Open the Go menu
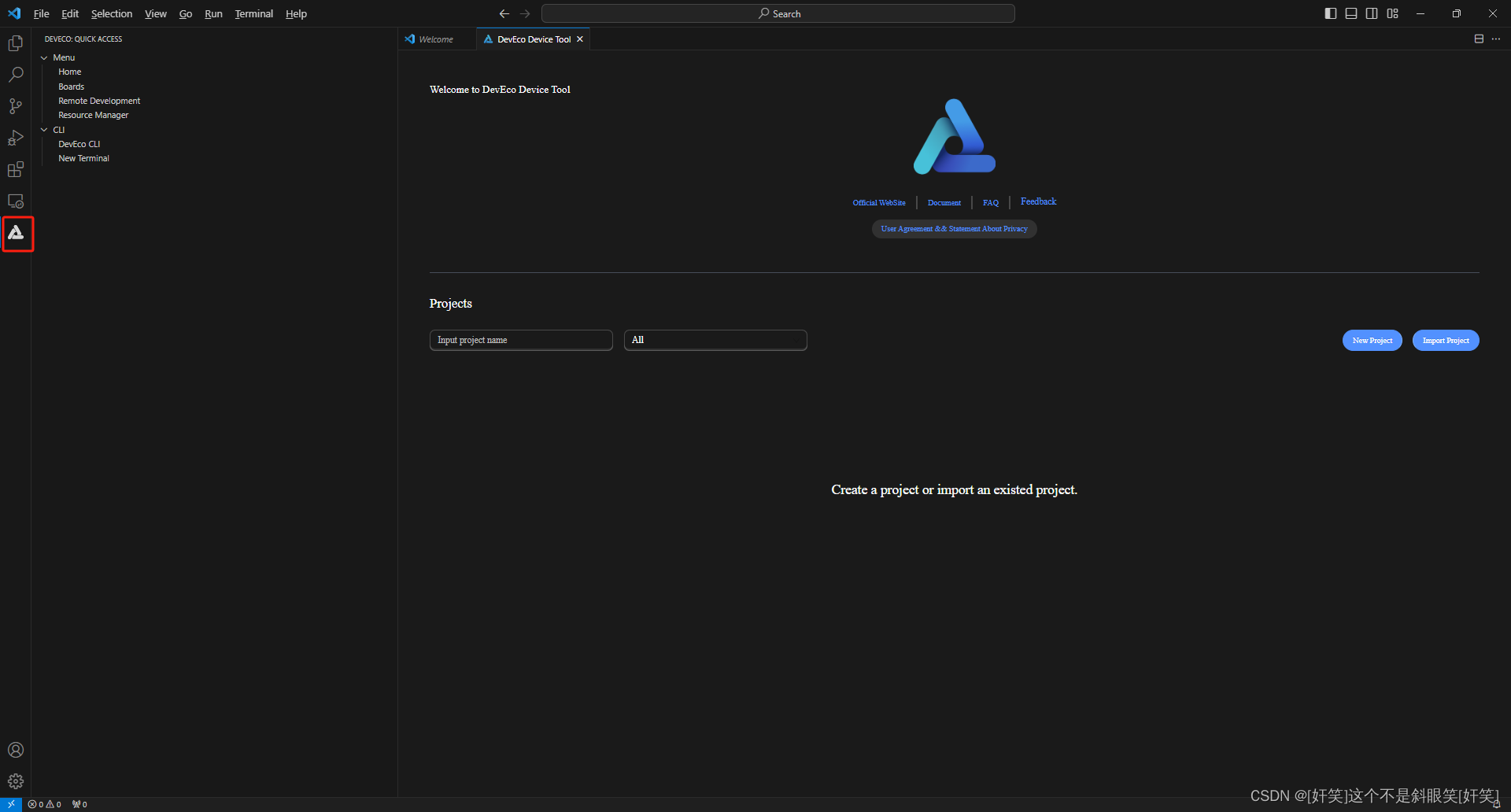The height and width of the screenshot is (812, 1511). 186,13
